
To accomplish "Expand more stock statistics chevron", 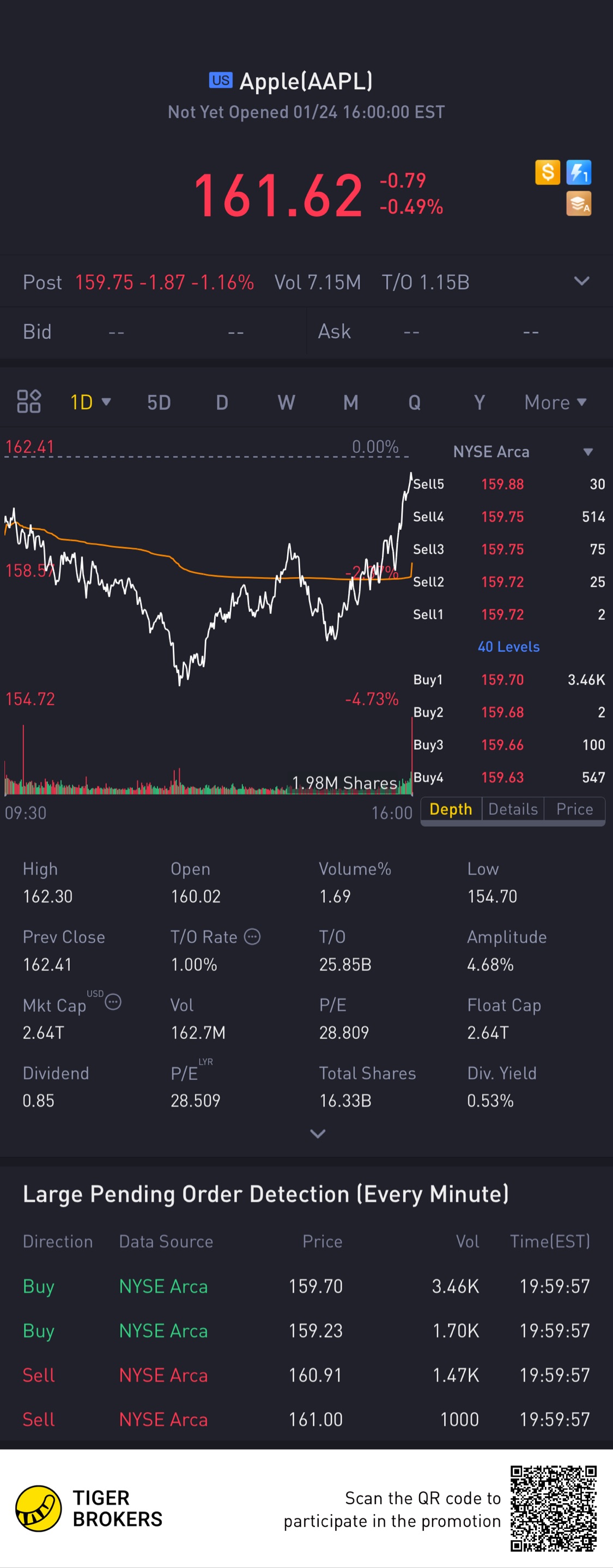I will [x=318, y=1134].
